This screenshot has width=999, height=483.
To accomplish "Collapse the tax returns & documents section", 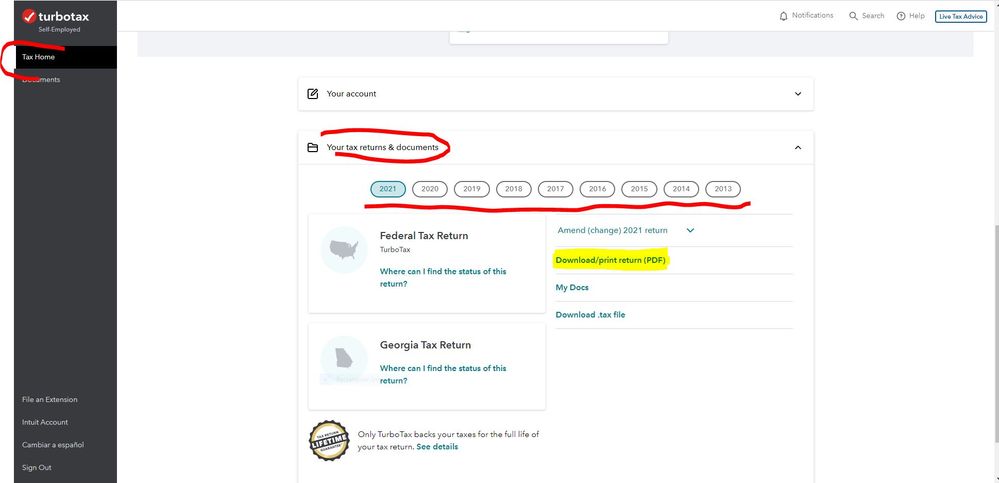I will 798,147.
